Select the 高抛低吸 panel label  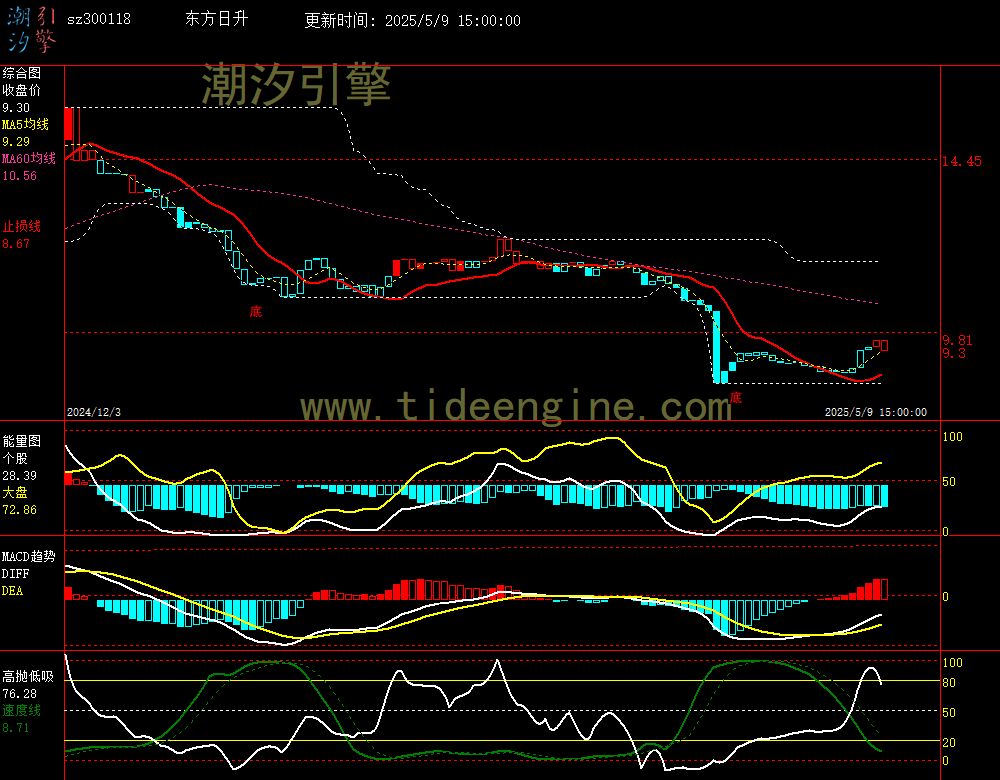(x=28, y=677)
